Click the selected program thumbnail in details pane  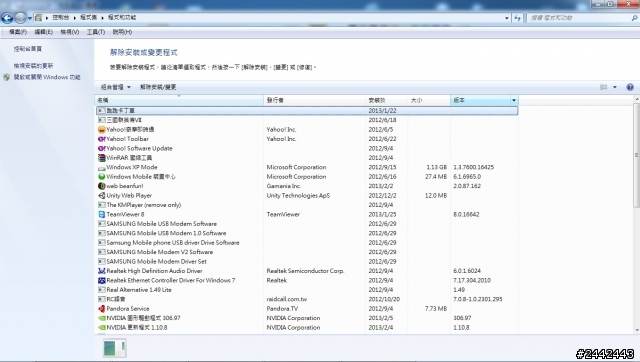(114, 348)
